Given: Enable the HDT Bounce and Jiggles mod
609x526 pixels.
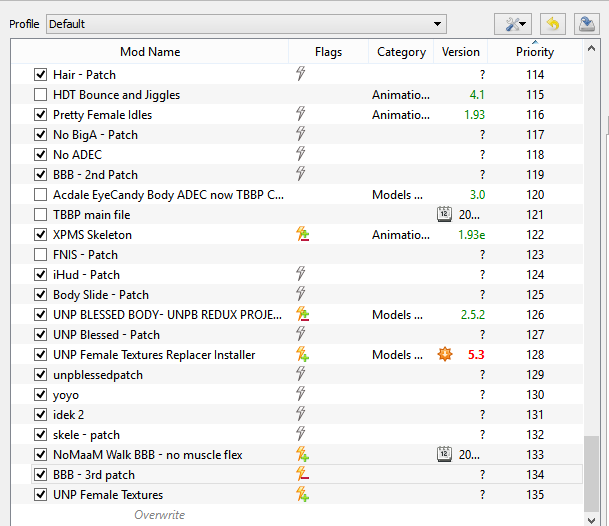Looking at the screenshot, I should (x=40, y=95).
